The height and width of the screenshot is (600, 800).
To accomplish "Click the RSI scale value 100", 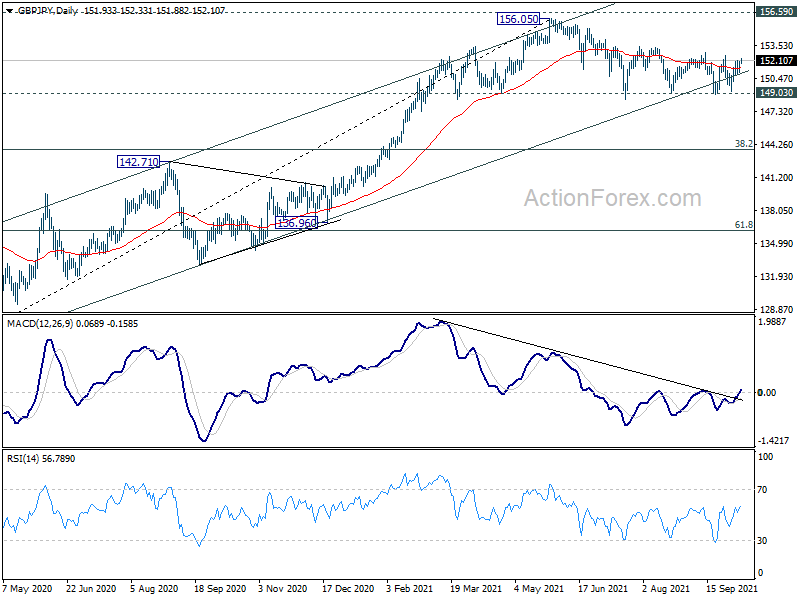I will point(766,457).
